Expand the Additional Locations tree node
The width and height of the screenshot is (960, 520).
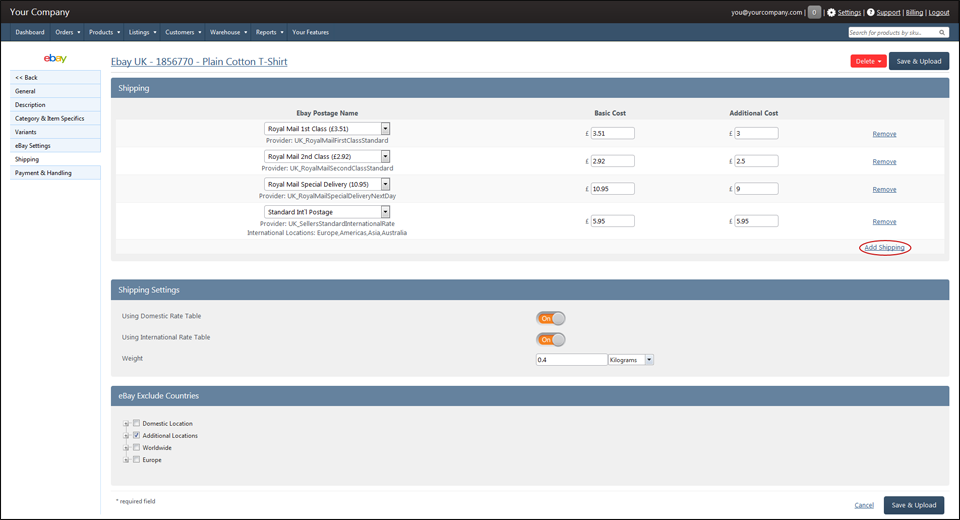126,435
